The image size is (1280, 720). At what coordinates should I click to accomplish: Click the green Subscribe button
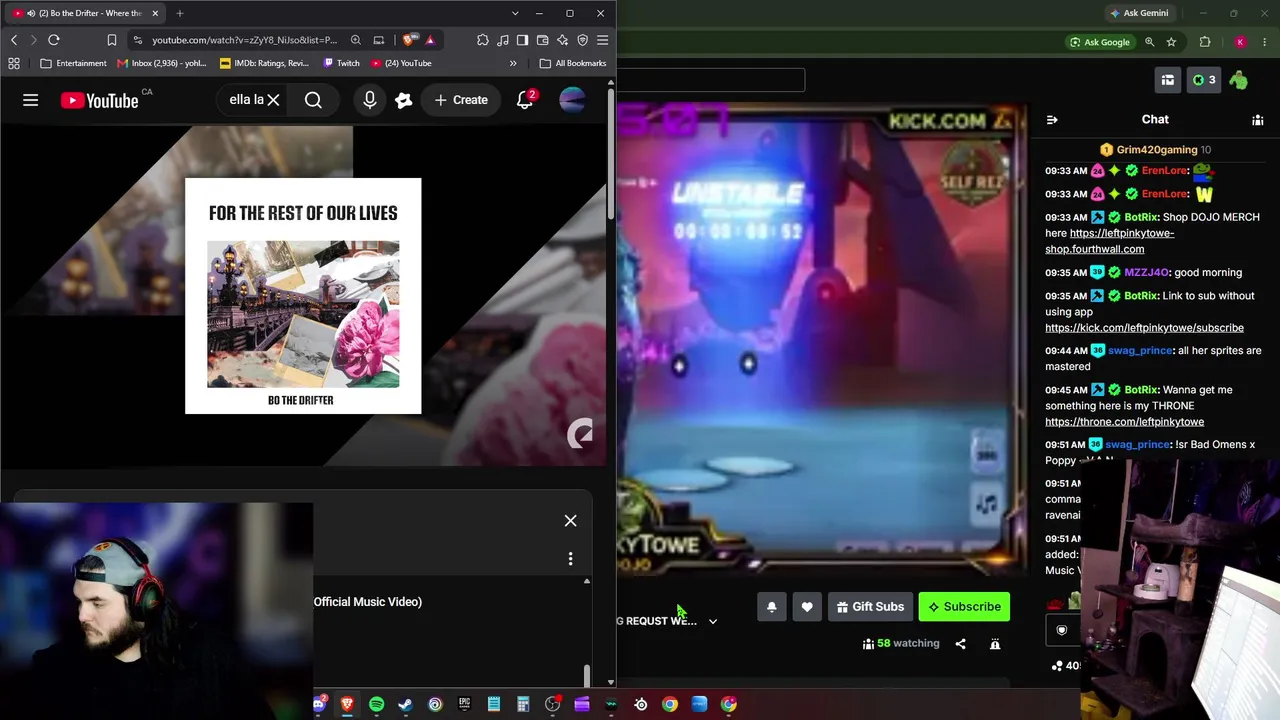tap(964, 607)
